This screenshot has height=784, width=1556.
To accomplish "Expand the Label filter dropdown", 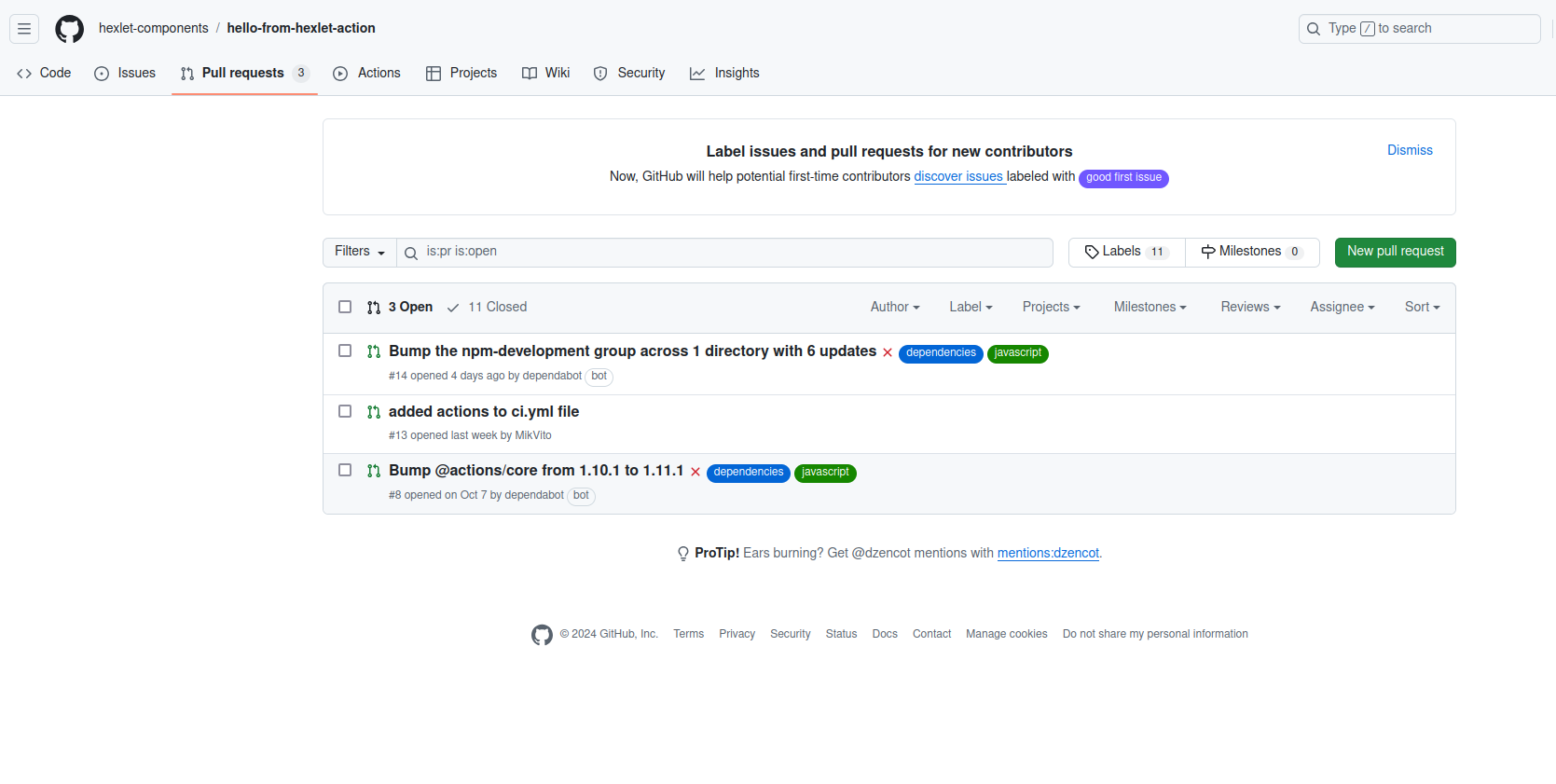I will [971, 307].
